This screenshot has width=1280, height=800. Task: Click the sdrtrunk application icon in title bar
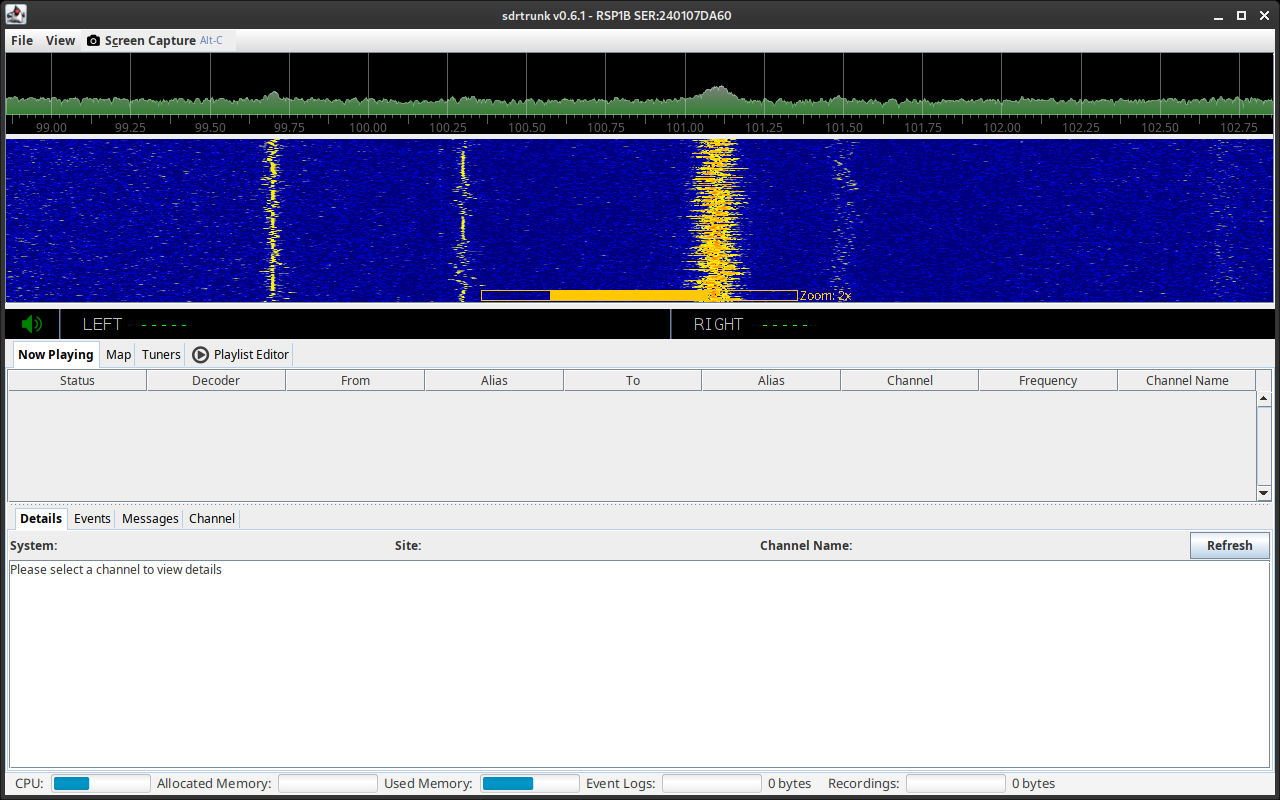point(15,15)
